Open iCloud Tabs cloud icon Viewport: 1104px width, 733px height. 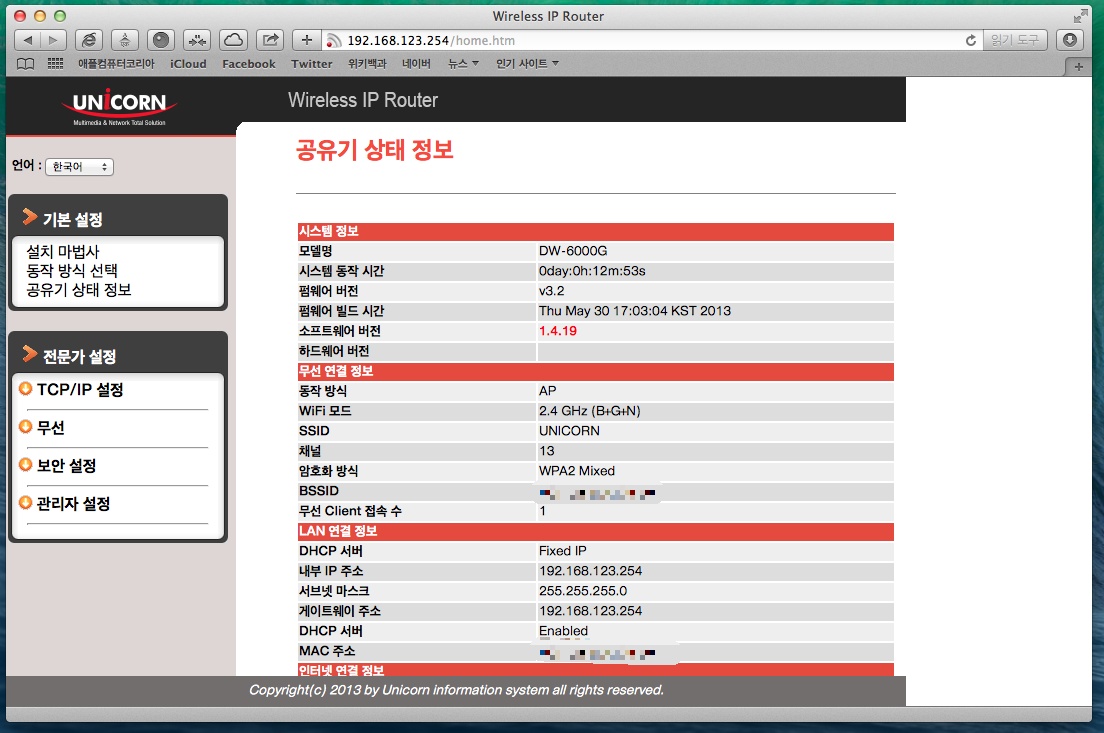click(233, 40)
